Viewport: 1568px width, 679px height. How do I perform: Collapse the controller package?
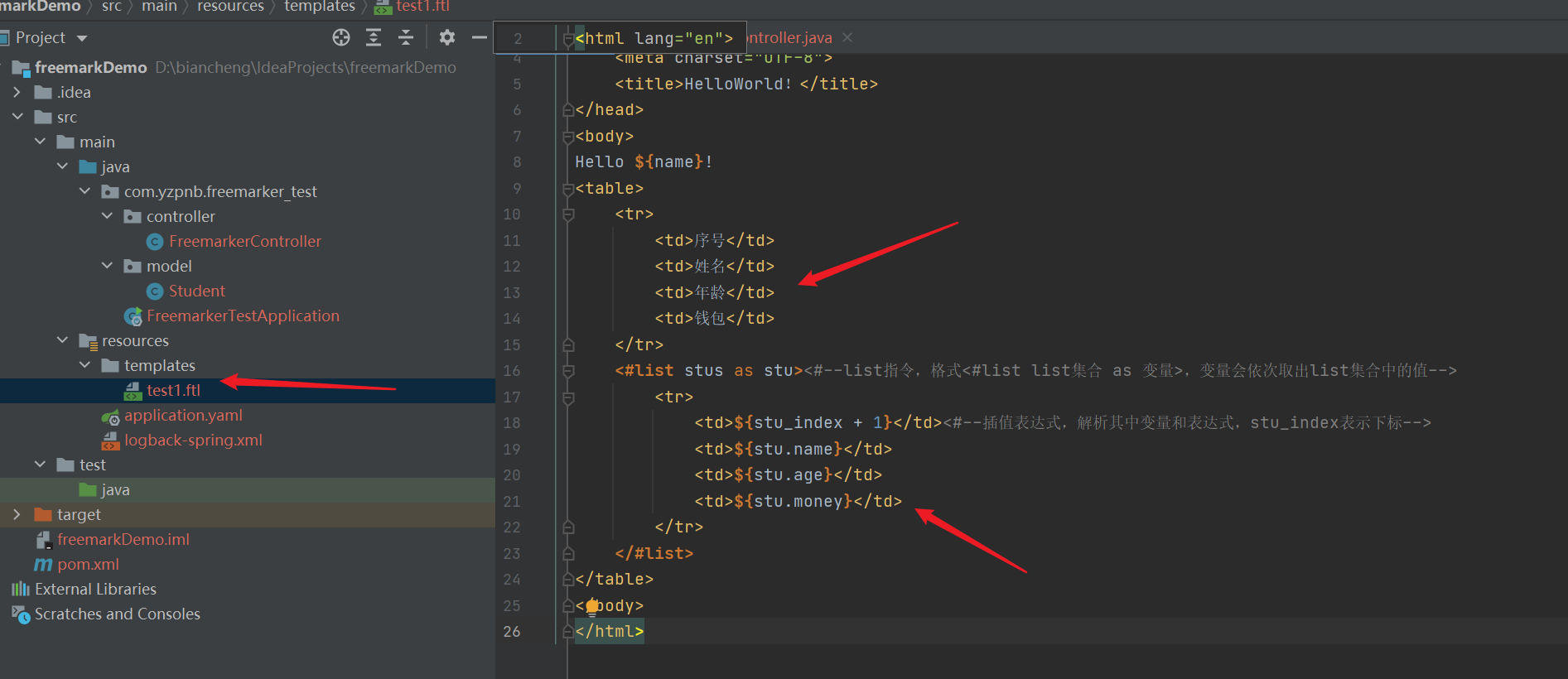coord(107,216)
